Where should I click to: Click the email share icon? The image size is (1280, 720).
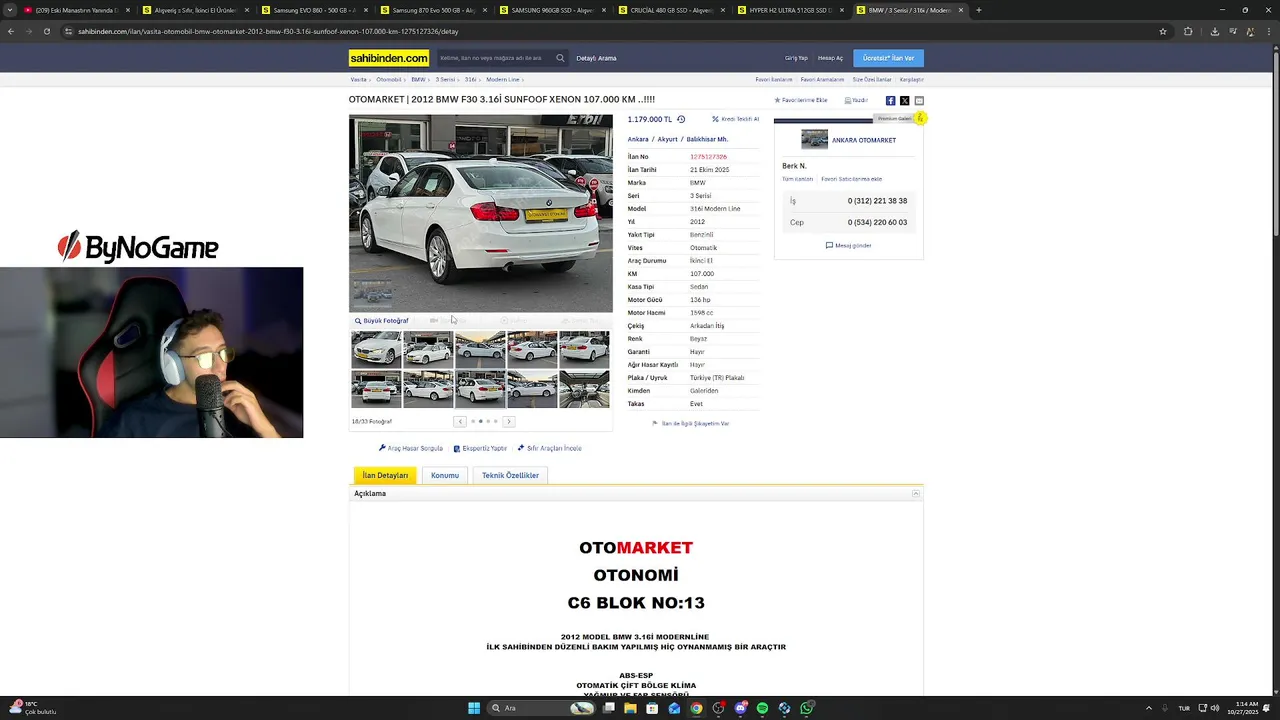[x=919, y=101]
